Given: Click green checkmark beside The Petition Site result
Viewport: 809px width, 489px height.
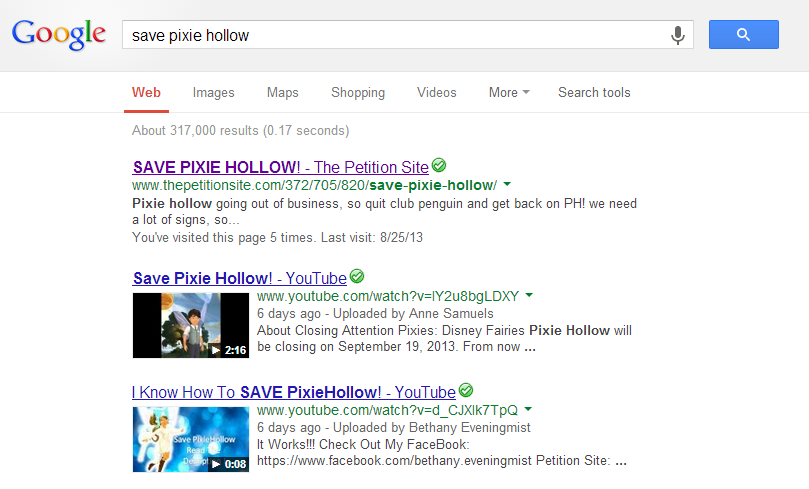Looking at the screenshot, I should pyautogui.click(x=439, y=166).
